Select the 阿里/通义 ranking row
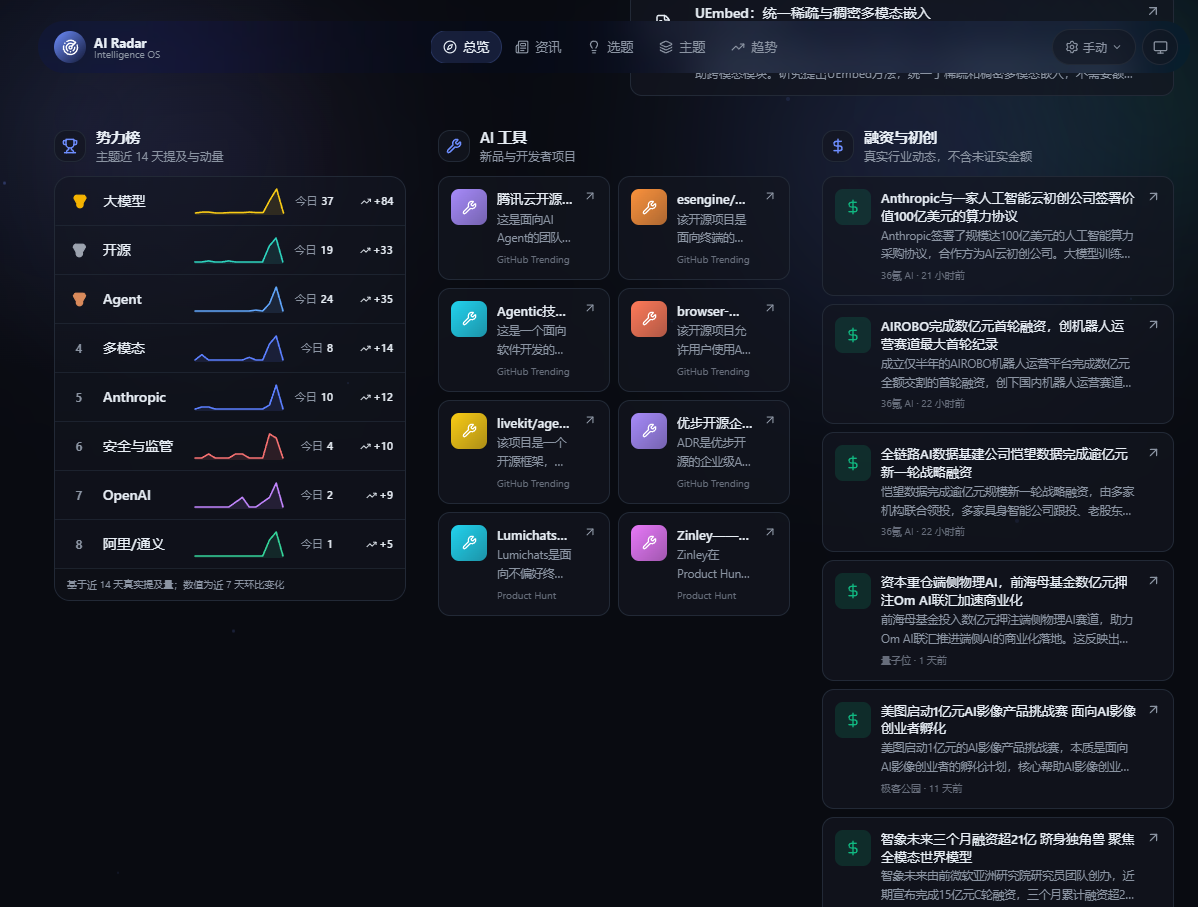The height and width of the screenshot is (907, 1198). [x=230, y=543]
